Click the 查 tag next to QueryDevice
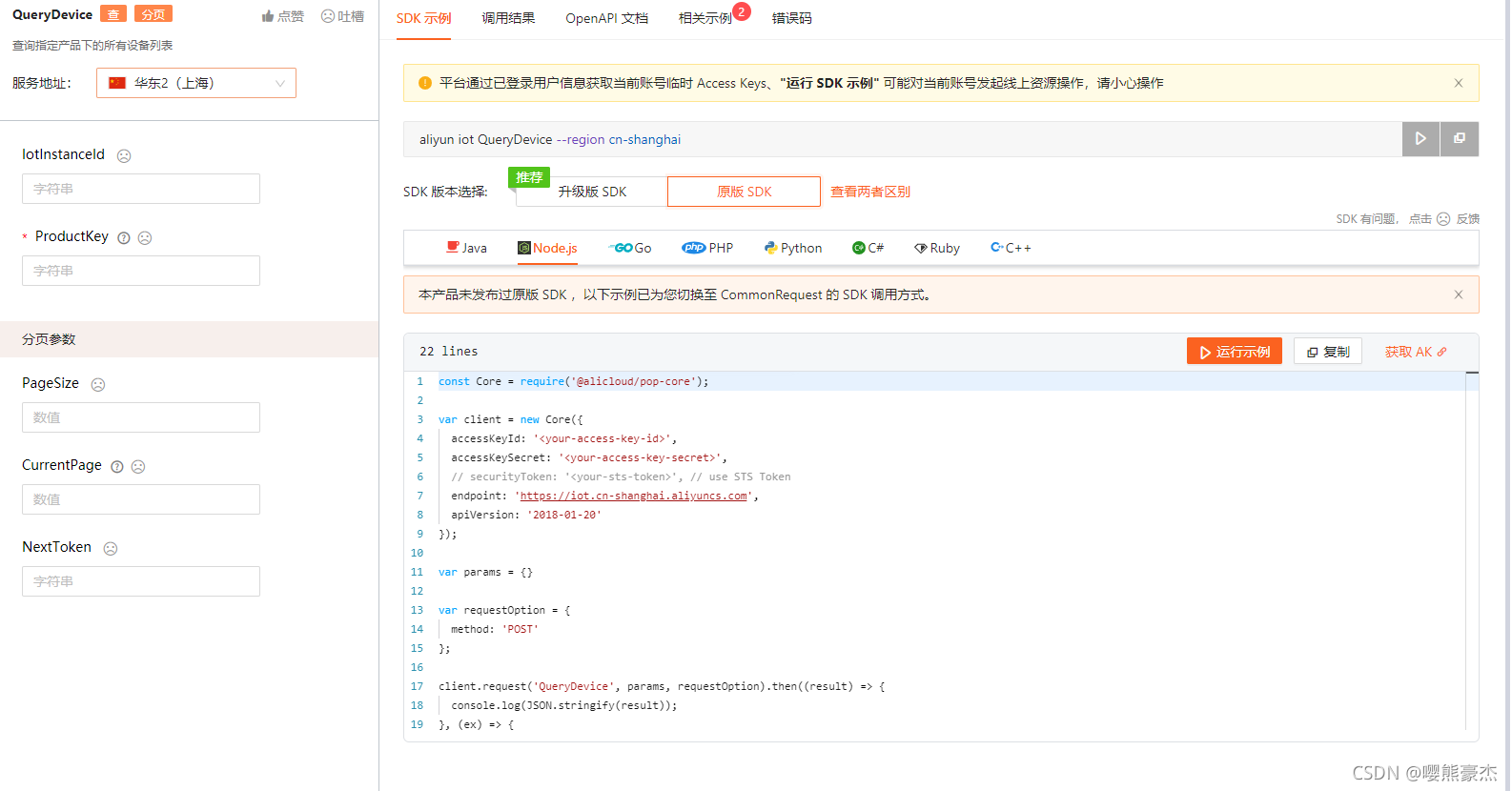The height and width of the screenshot is (791, 1512). (x=113, y=14)
